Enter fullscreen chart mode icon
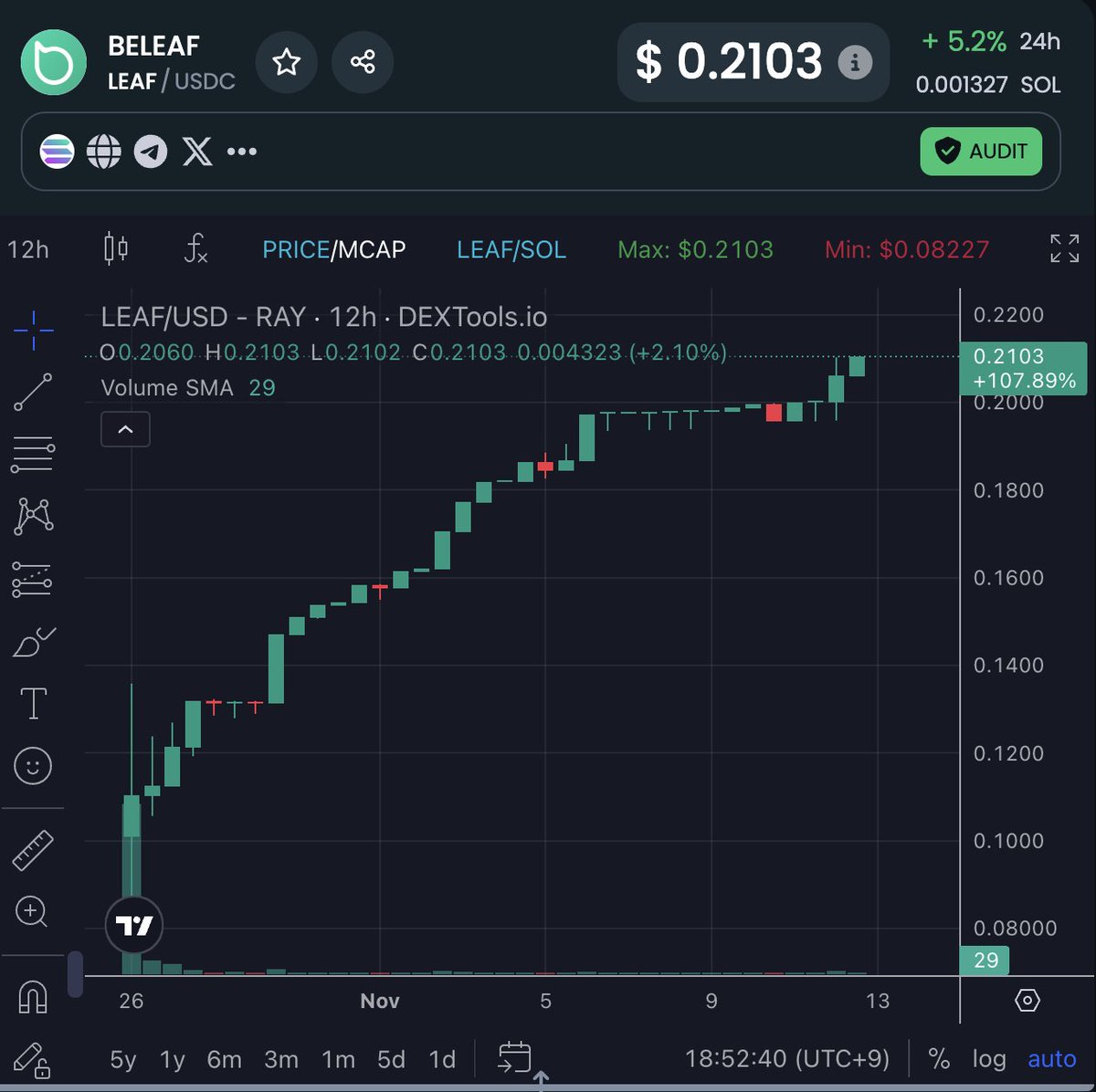Viewport: 1096px width, 1092px height. pyautogui.click(x=1064, y=248)
